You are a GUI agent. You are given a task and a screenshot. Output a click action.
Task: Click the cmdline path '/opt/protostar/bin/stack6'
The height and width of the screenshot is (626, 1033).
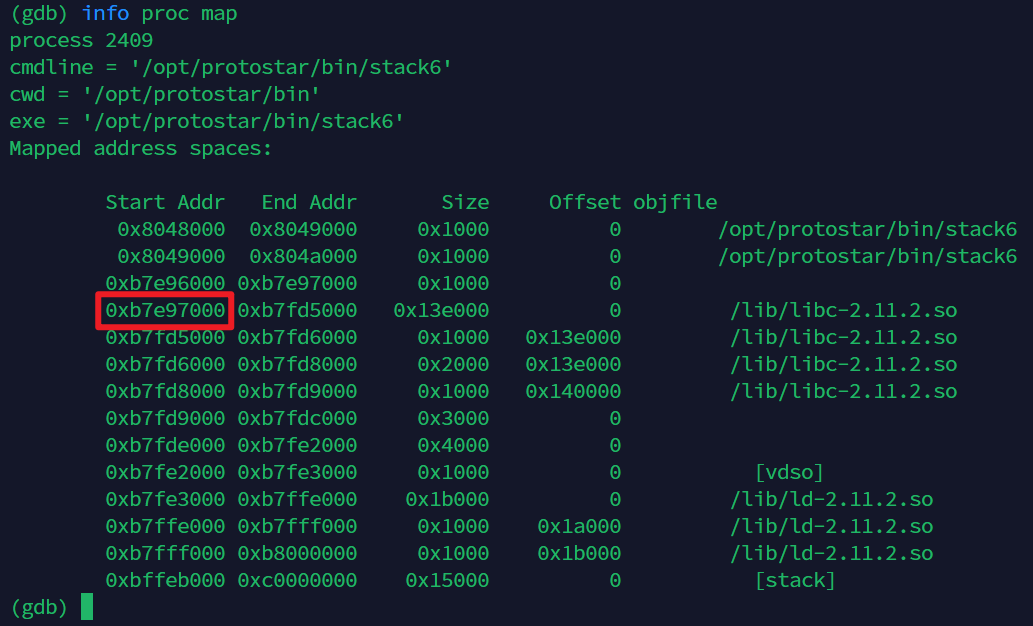pos(291,67)
